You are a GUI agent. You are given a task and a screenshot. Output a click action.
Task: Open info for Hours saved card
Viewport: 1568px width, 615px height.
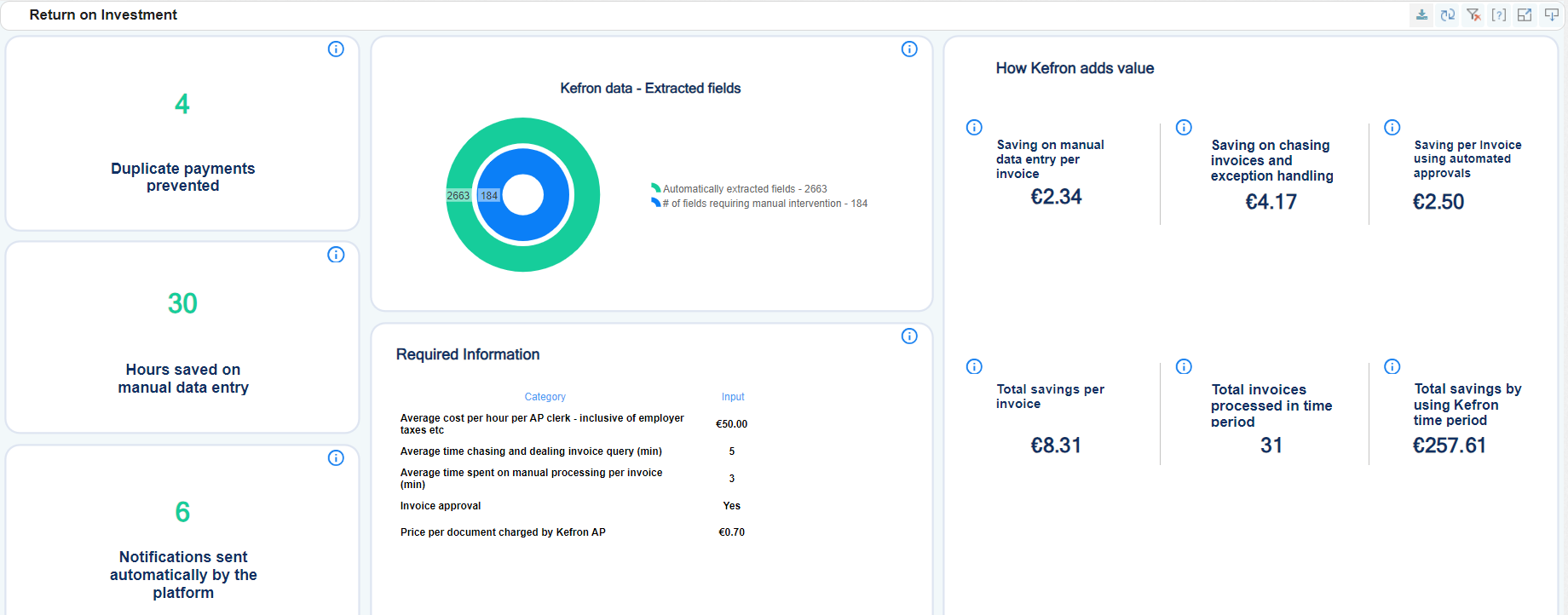(x=336, y=255)
